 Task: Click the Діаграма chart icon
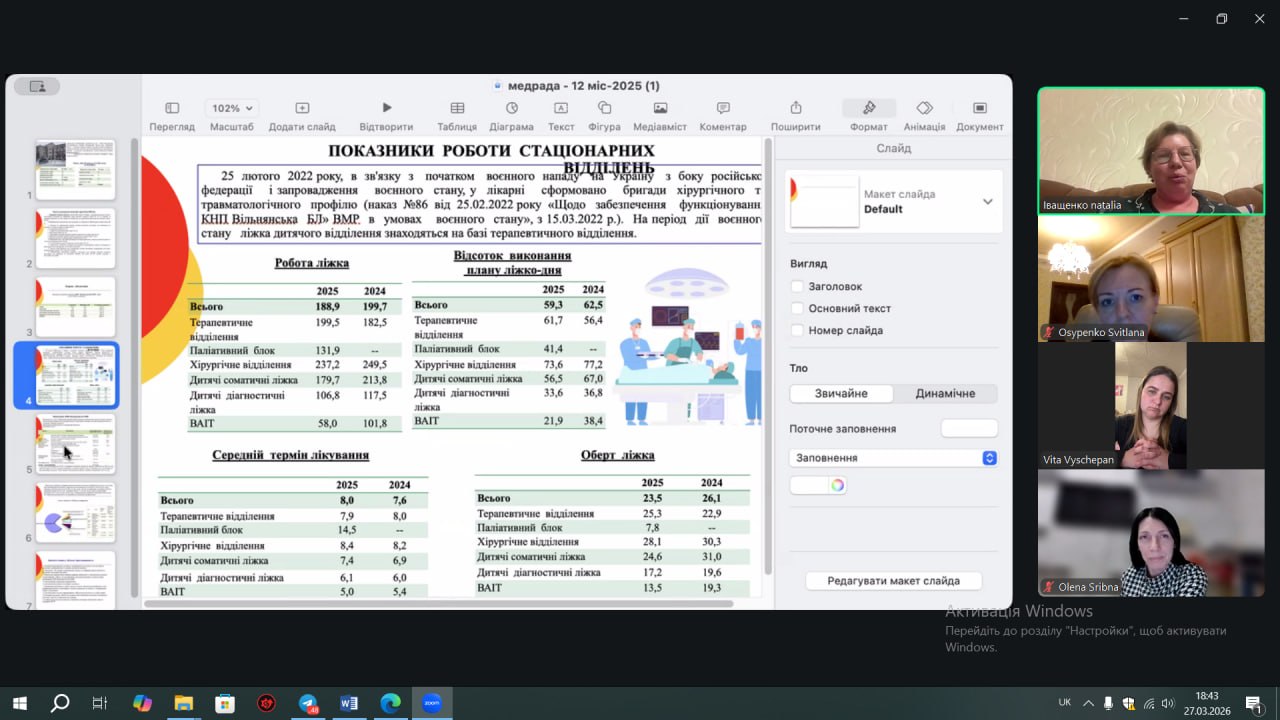pyautogui.click(x=512, y=108)
